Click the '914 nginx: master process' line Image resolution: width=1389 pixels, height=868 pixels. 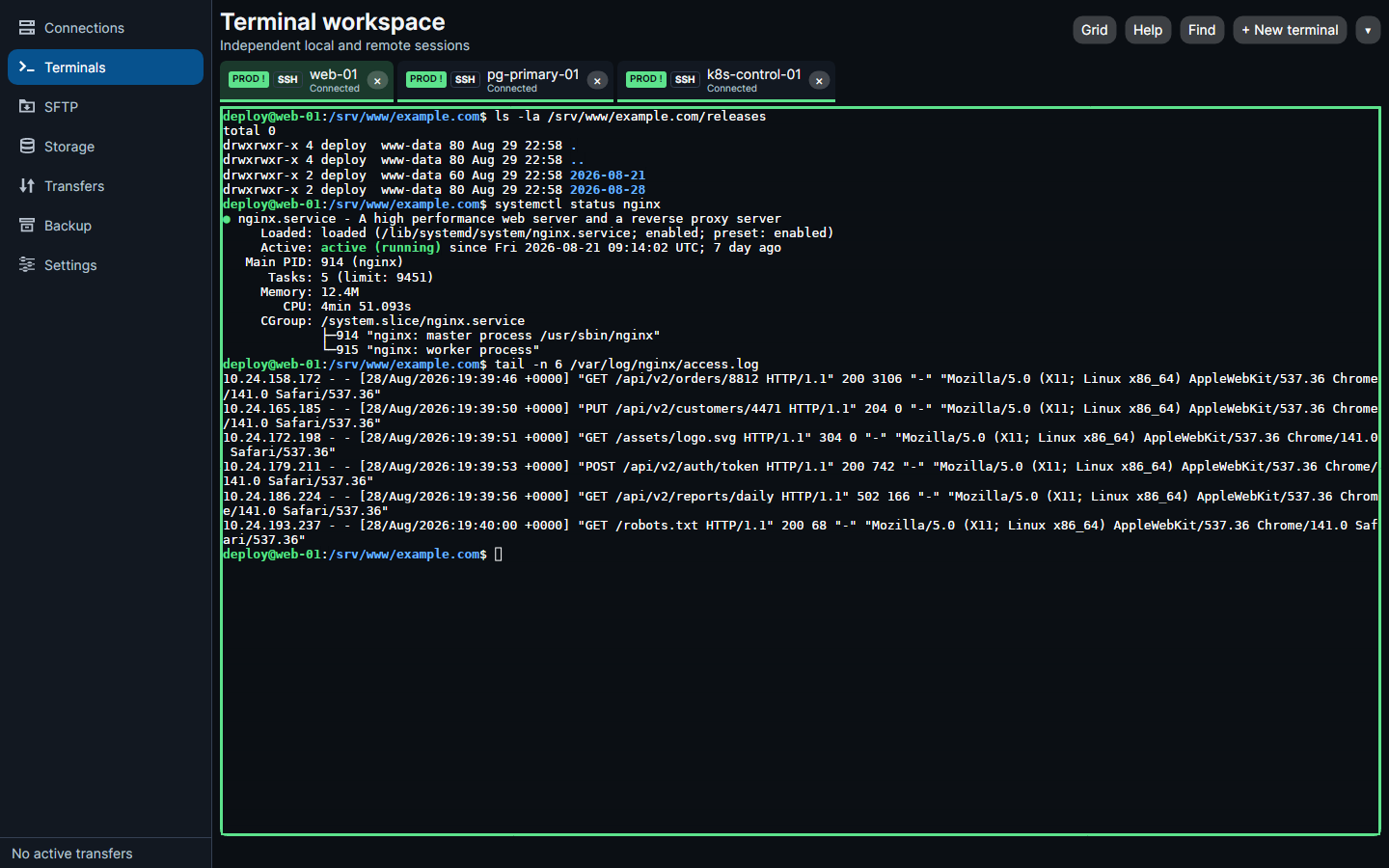point(492,336)
